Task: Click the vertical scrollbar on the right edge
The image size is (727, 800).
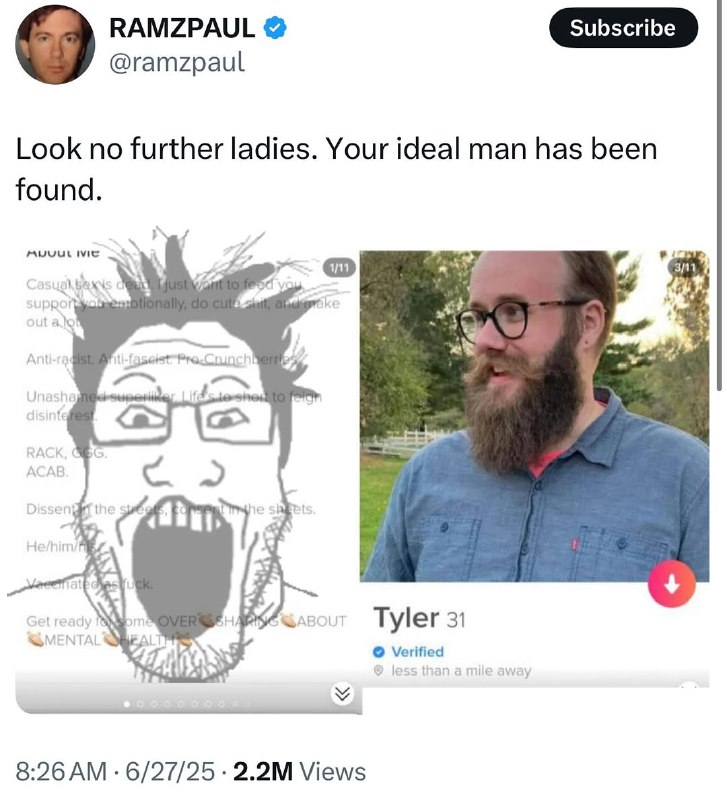Action: coord(719,194)
